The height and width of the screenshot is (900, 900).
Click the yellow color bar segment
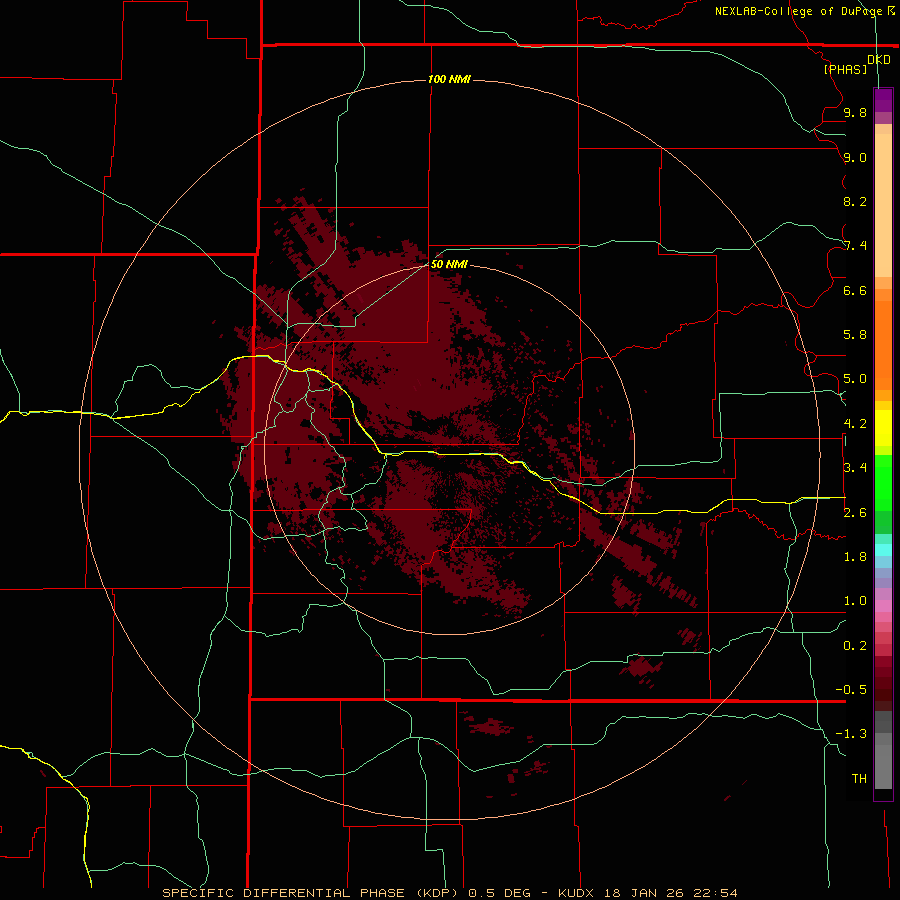[883, 428]
